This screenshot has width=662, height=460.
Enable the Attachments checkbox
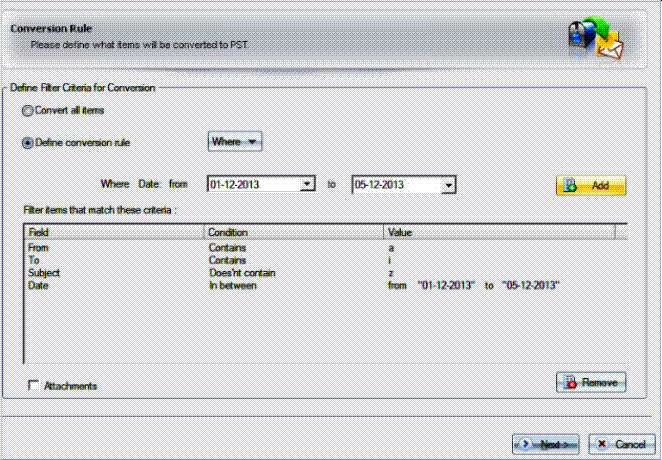pyautogui.click(x=33, y=385)
